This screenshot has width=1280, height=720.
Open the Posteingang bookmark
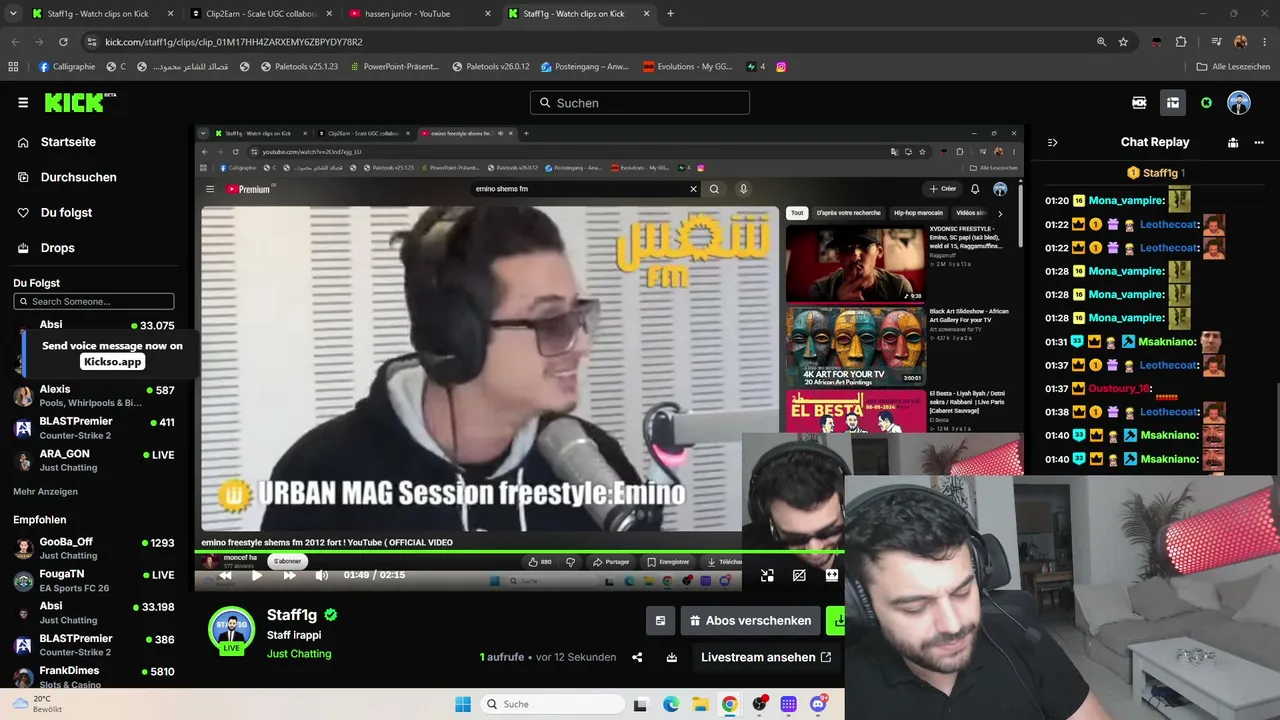584,67
